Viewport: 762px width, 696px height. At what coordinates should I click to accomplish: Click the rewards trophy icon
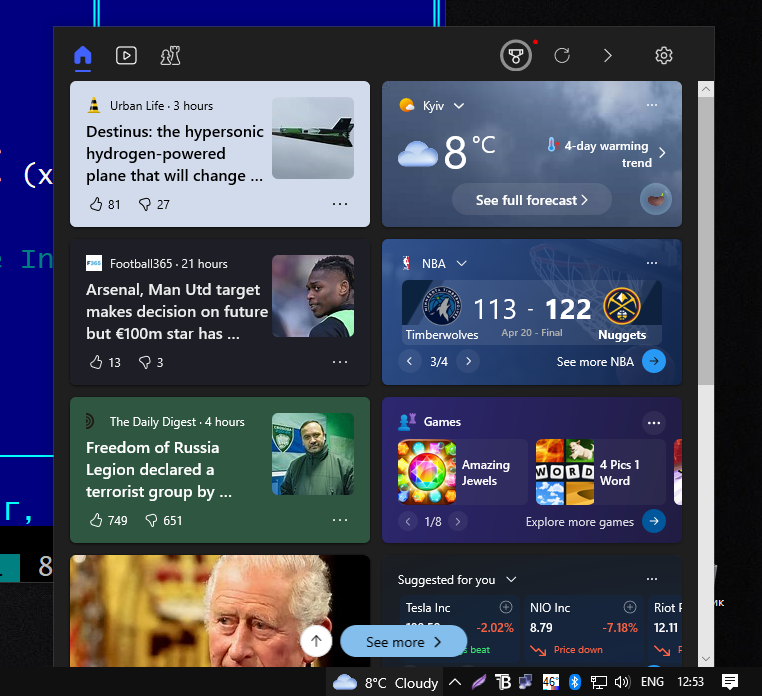click(516, 56)
